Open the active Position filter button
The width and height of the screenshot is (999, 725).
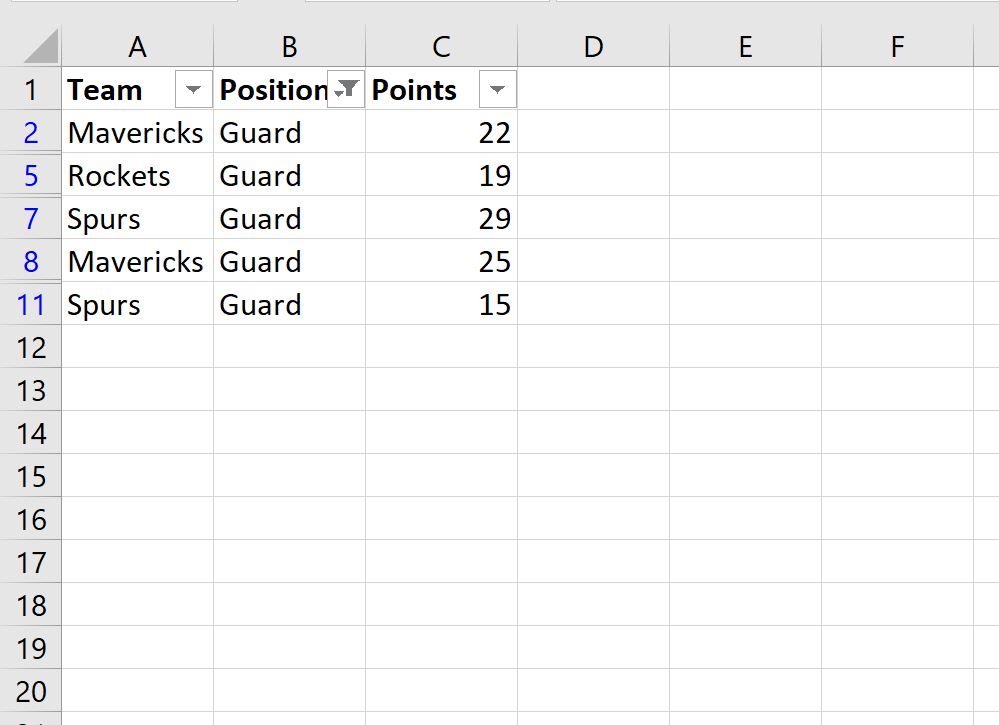click(346, 91)
